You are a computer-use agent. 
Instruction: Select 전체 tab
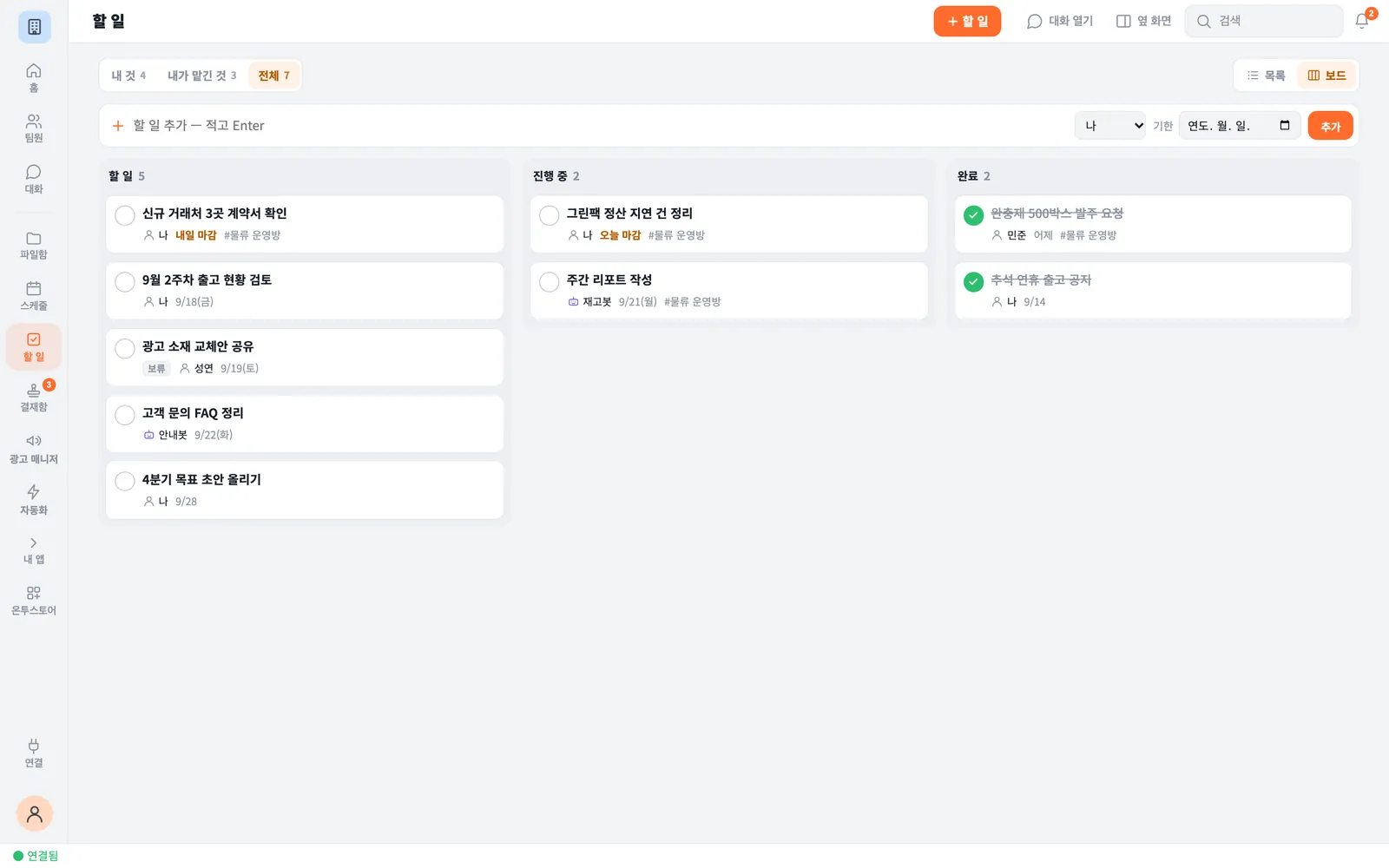click(x=273, y=76)
